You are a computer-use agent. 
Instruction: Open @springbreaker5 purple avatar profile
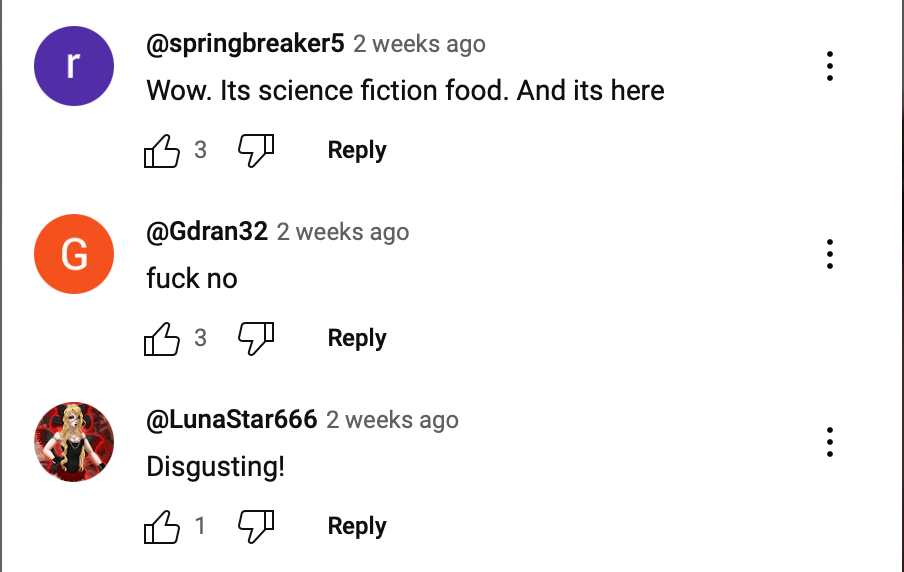74,66
